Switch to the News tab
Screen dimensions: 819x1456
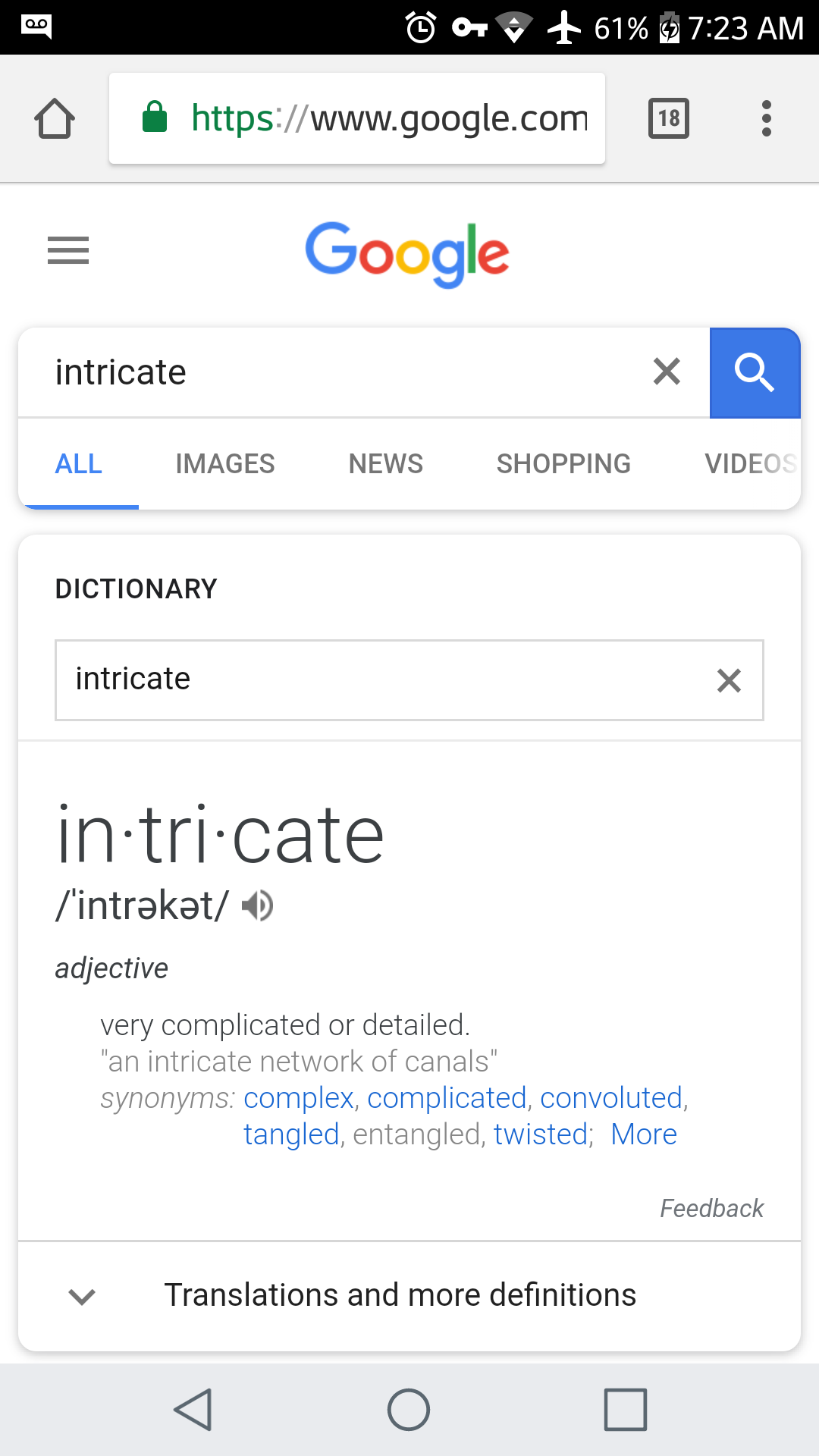386,463
